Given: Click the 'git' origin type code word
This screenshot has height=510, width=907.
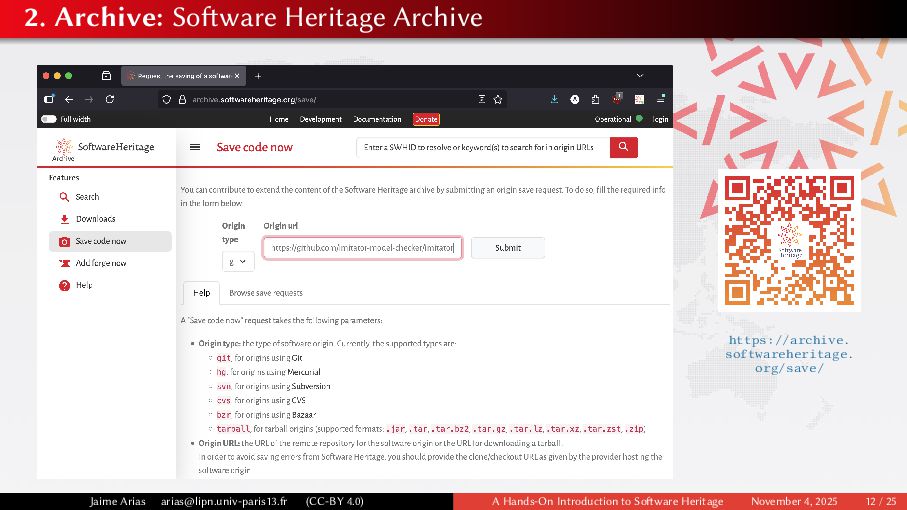Looking at the screenshot, I should 223,358.
